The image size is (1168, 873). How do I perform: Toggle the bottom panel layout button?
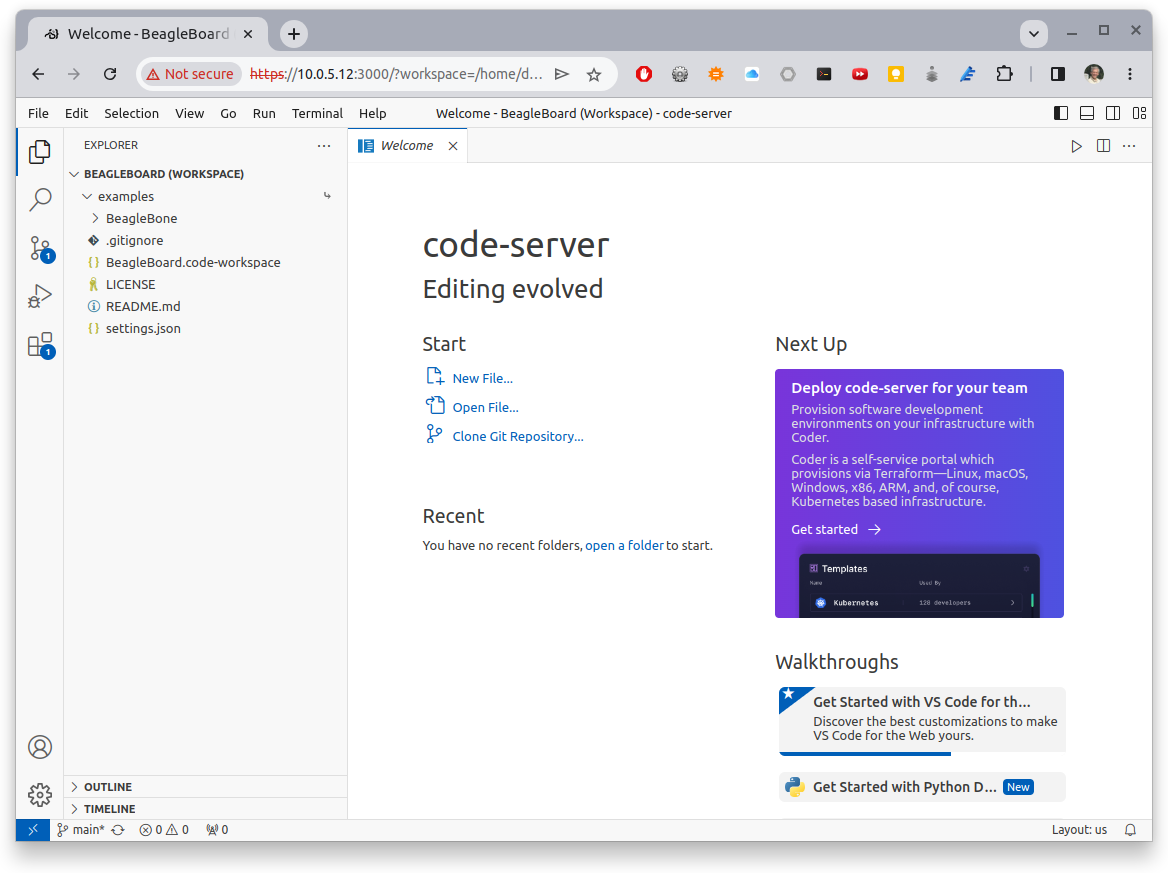click(x=1087, y=113)
